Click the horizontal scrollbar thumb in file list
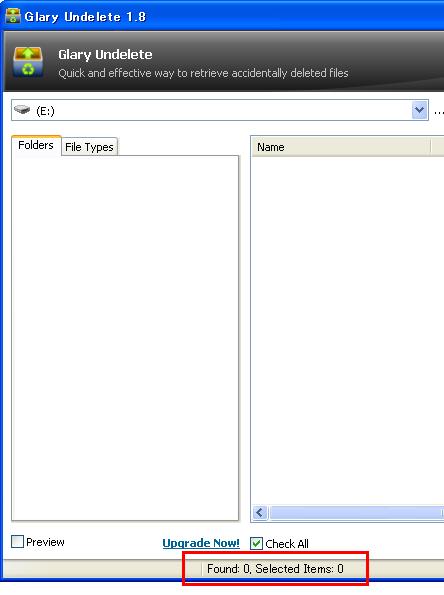Viewport: 444px width, 595px height. [356, 513]
